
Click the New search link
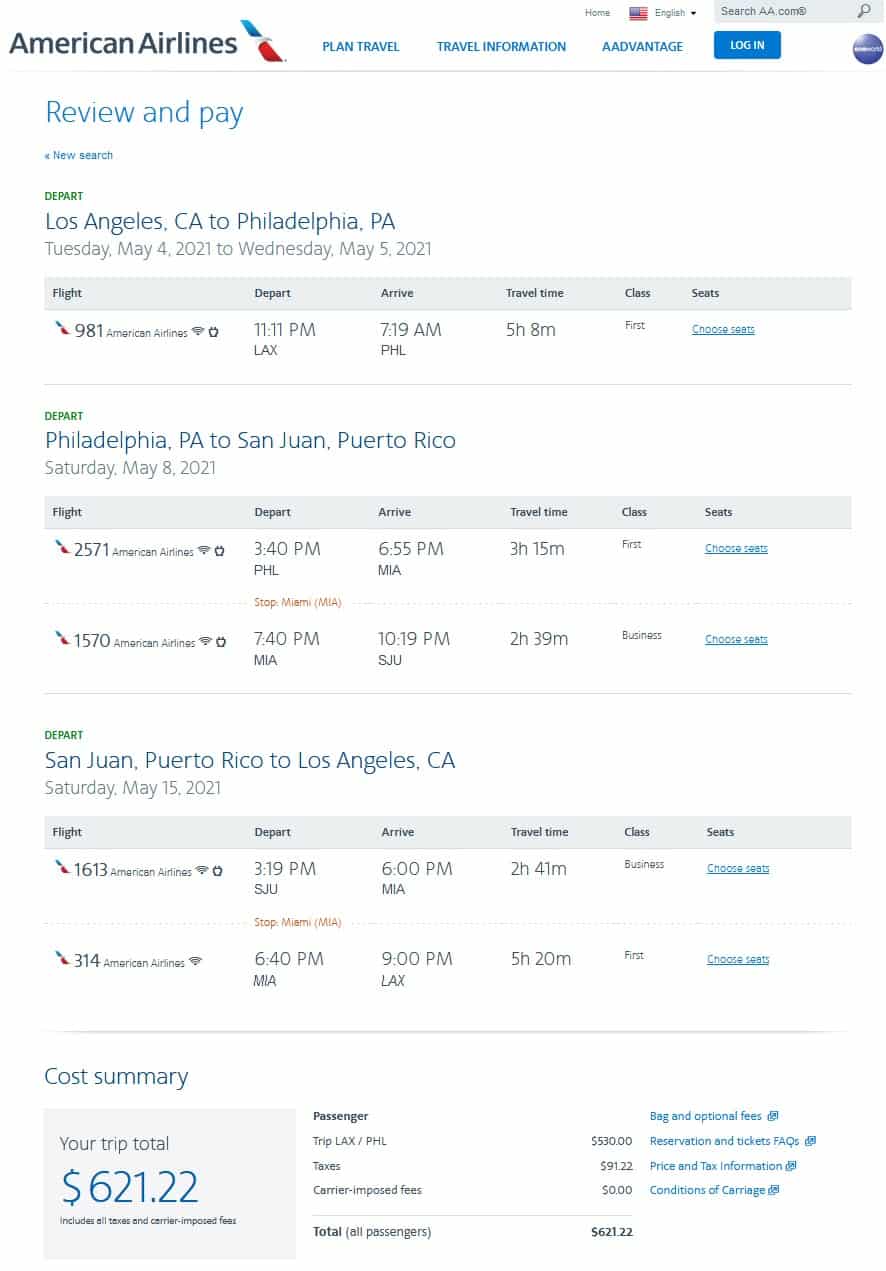pos(79,155)
